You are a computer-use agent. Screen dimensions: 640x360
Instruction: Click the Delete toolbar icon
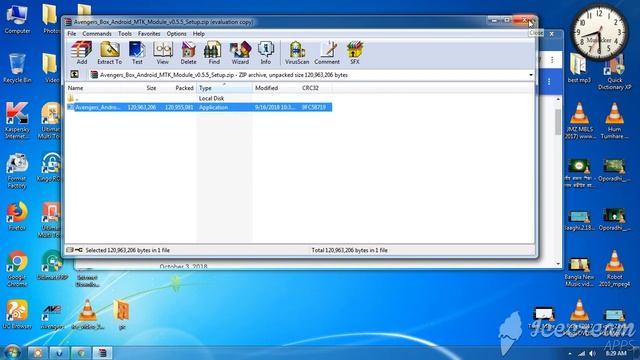pyautogui.click(x=188, y=53)
